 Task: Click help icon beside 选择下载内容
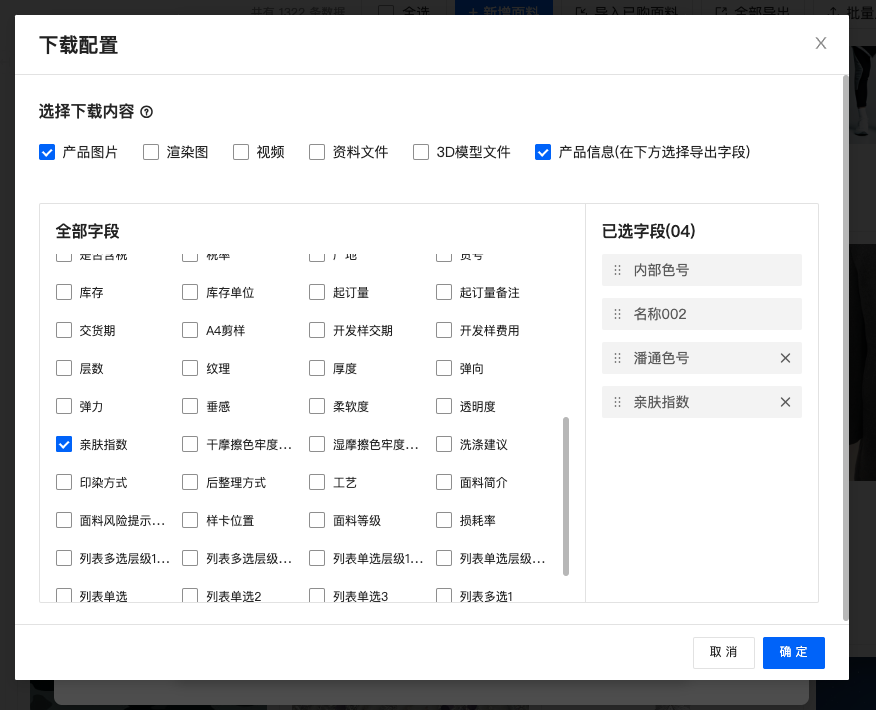[x=146, y=112]
